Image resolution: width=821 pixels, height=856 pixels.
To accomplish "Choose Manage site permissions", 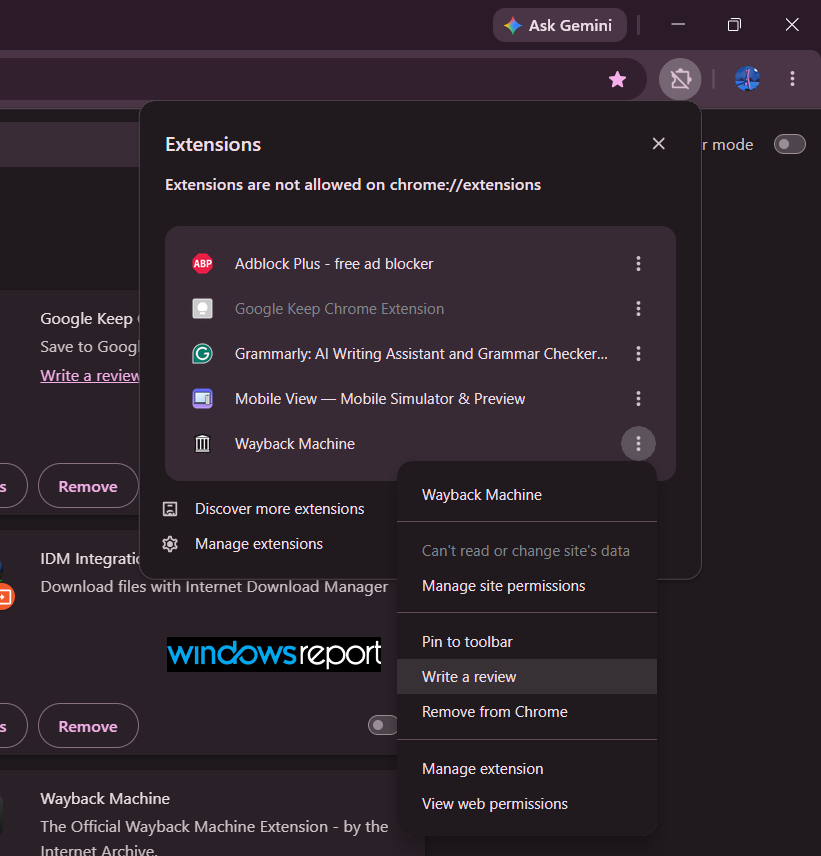I will [527, 586].
